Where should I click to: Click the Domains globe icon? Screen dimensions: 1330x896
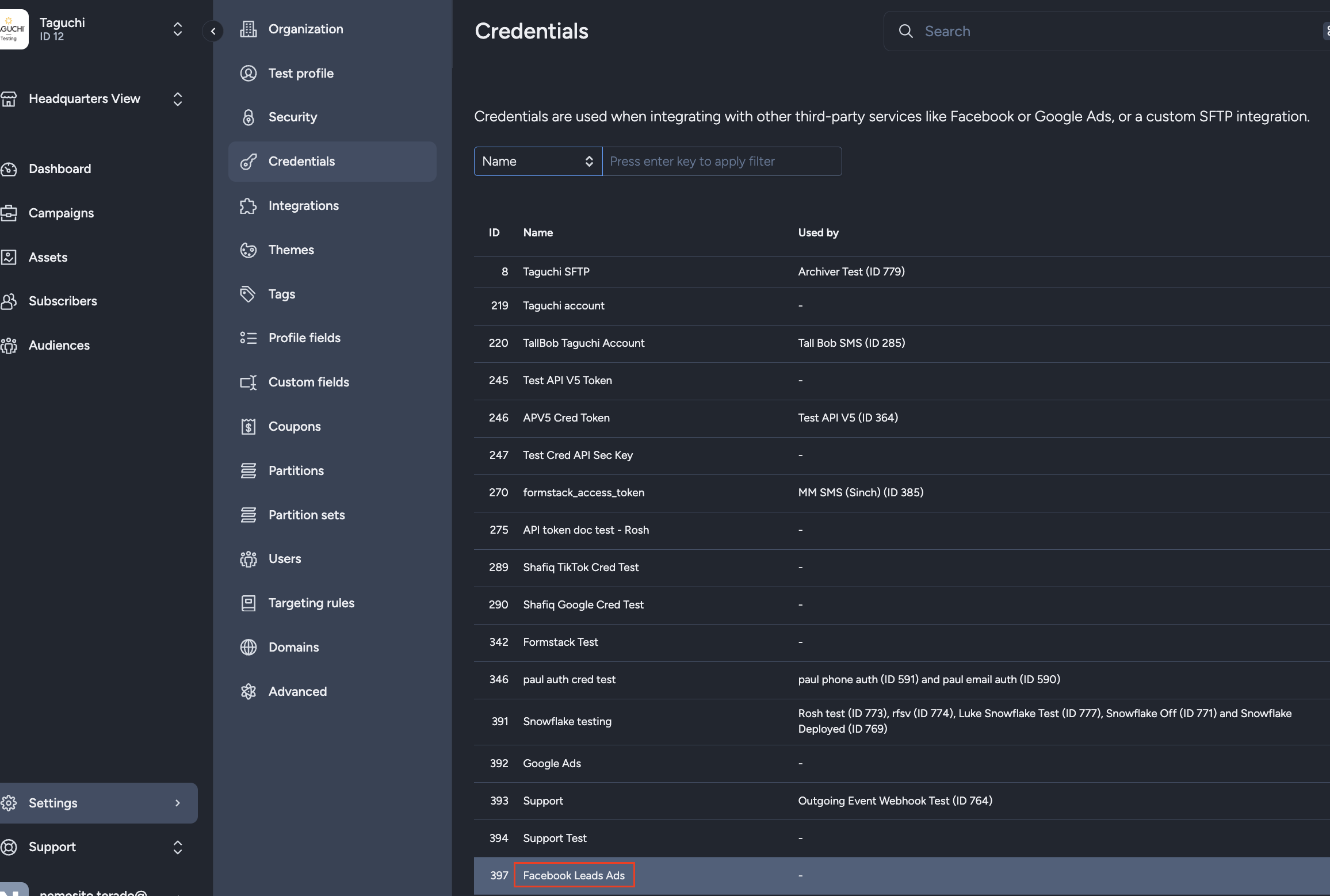coord(248,648)
